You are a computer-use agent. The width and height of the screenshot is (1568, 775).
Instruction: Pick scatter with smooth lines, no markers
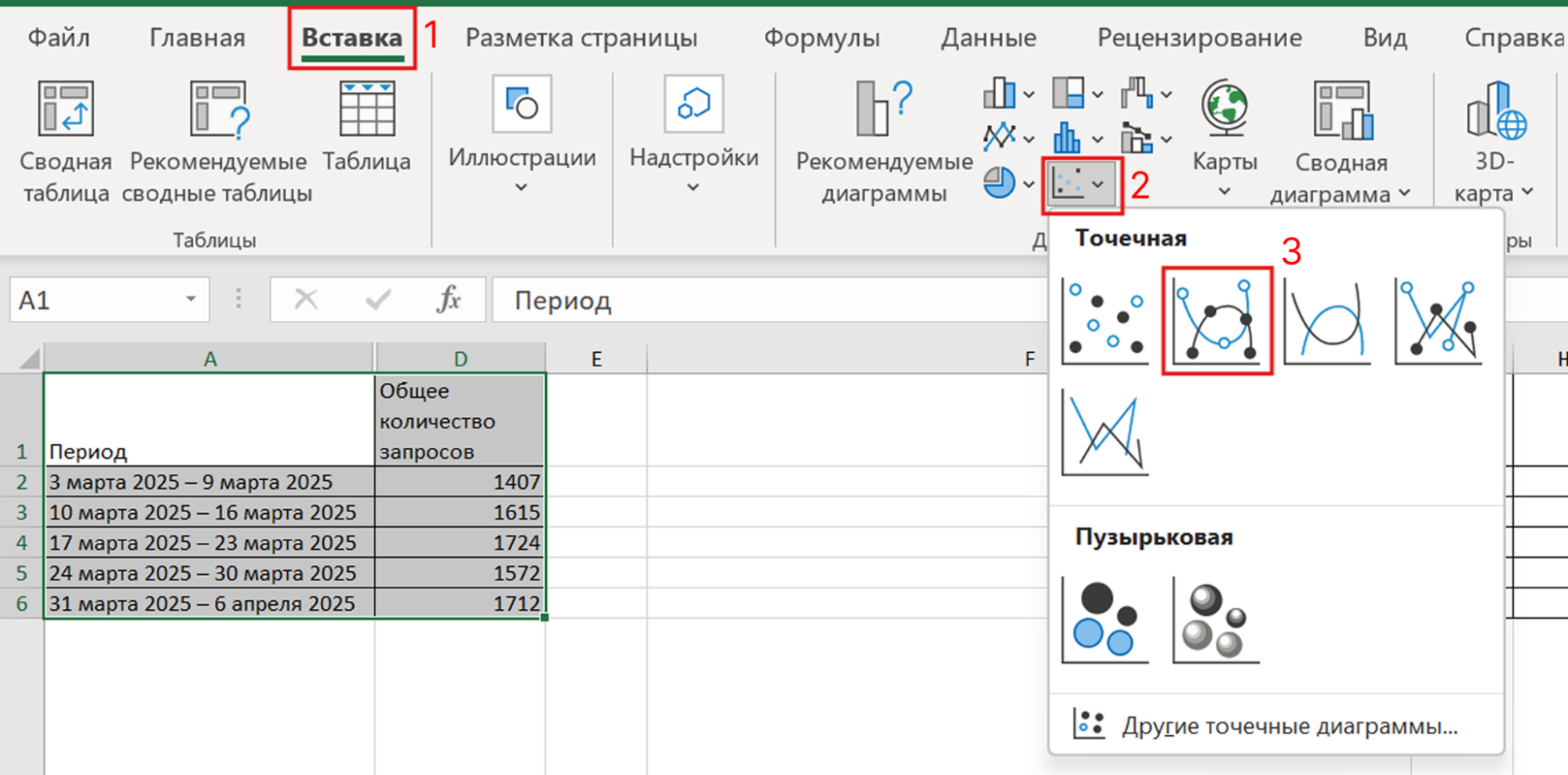pos(1327,322)
